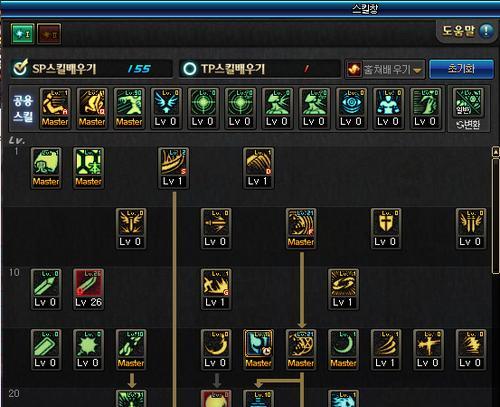Select the TP스킬배우기 radio circle
The image size is (500, 407).
click(190, 69)
